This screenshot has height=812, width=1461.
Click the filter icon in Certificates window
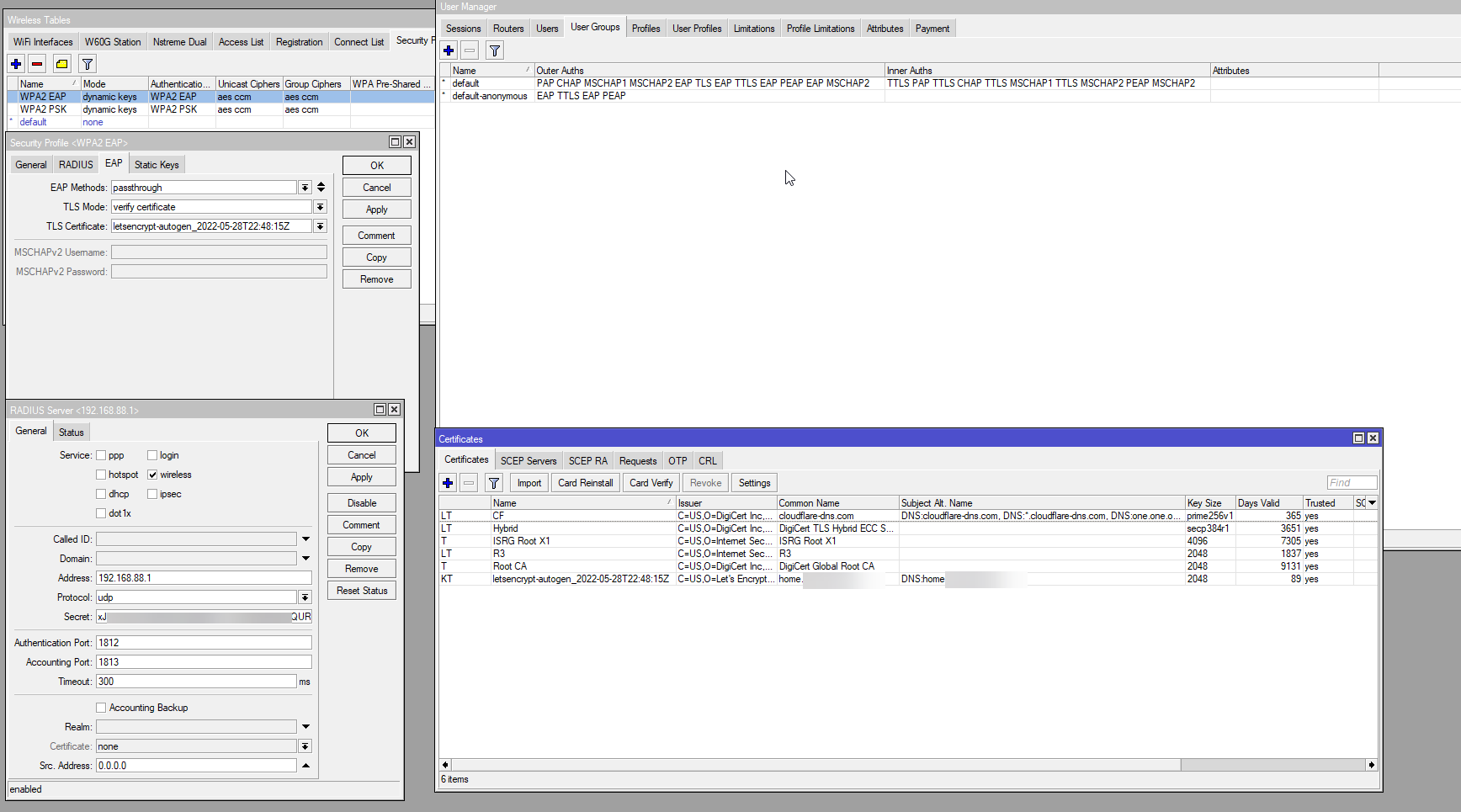click(494, 483)
